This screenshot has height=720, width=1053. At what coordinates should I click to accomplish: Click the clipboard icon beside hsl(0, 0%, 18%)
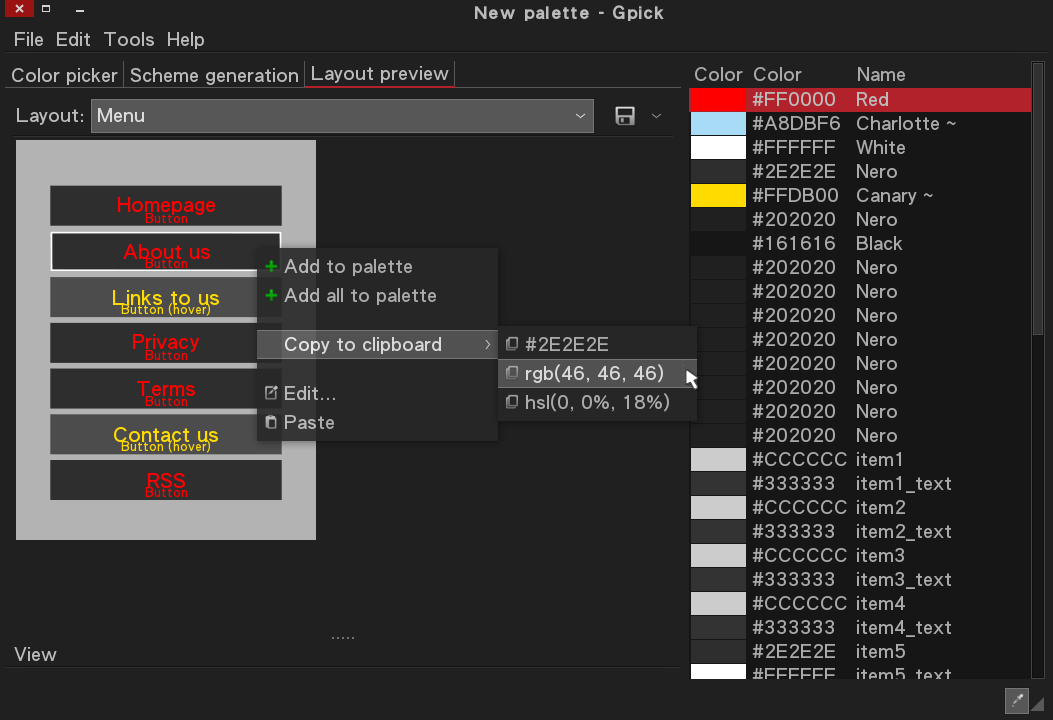(512, 402)
